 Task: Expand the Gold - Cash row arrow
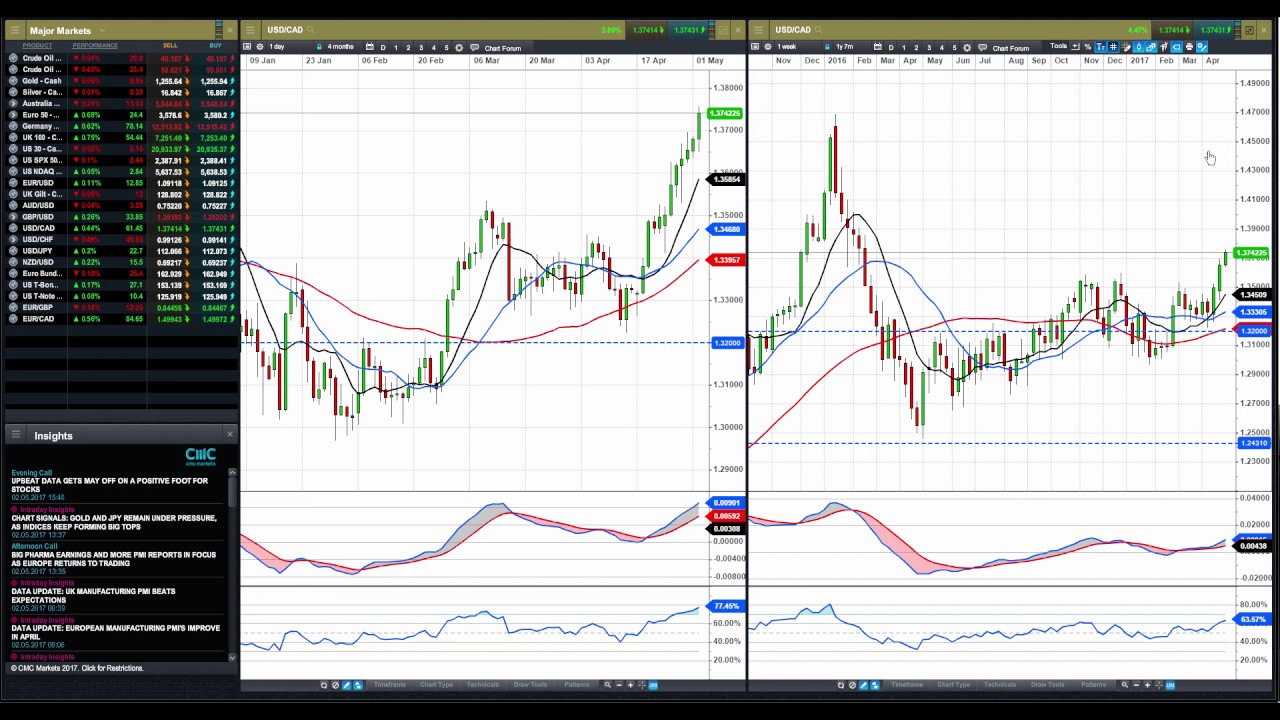(14, 81)
